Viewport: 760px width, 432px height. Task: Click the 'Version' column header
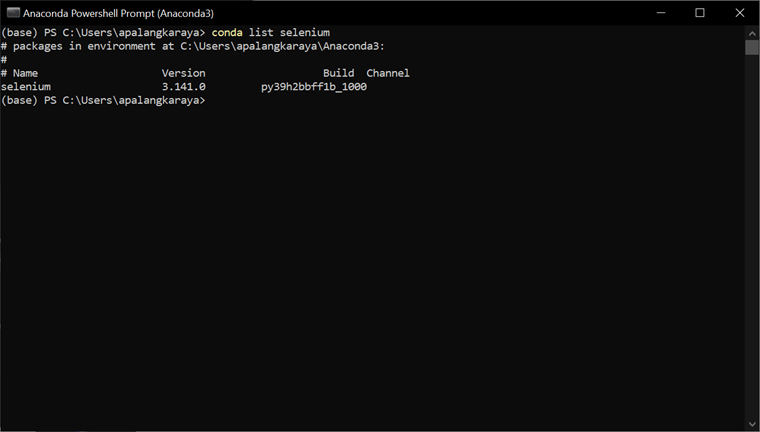tap(183, 73)
